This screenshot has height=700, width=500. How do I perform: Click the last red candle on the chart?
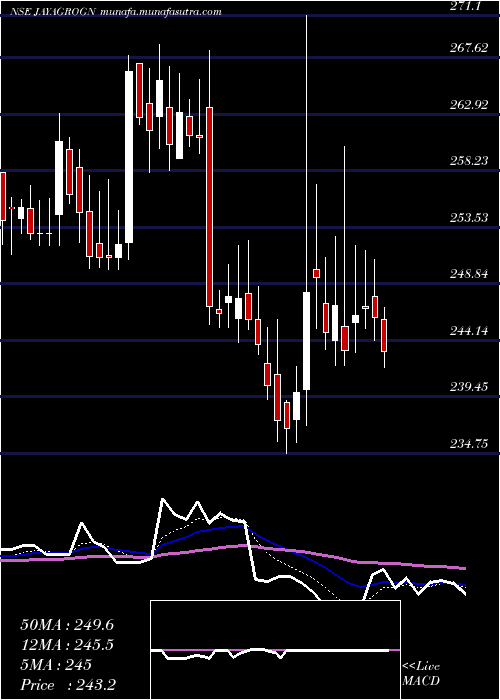tap(384, 336)
